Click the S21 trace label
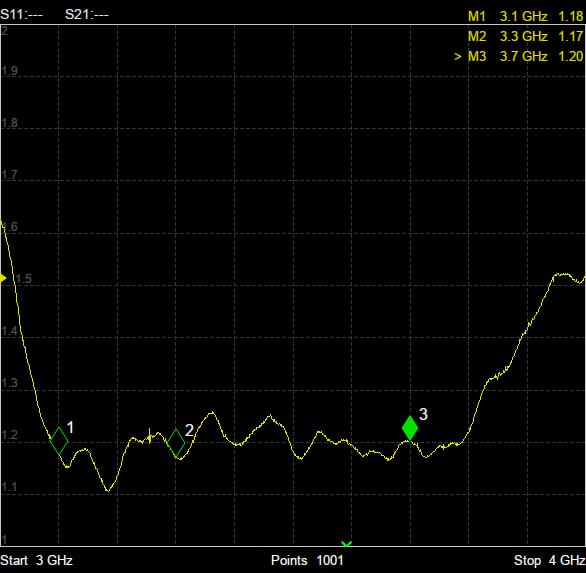The width and height of the screenshot is (586, 573). point(87,15)
